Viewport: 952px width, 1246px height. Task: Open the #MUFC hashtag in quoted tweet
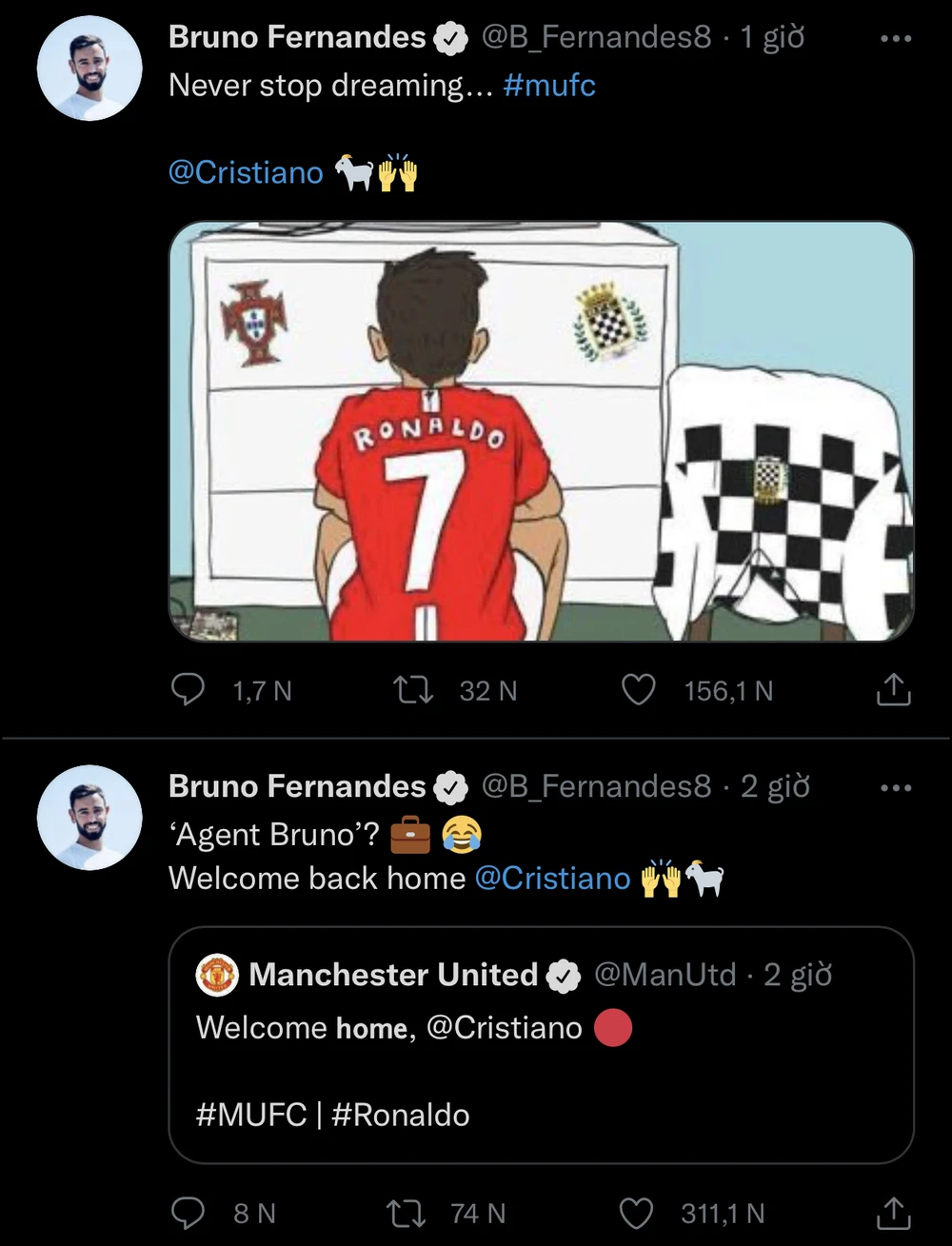(251, 1115)
